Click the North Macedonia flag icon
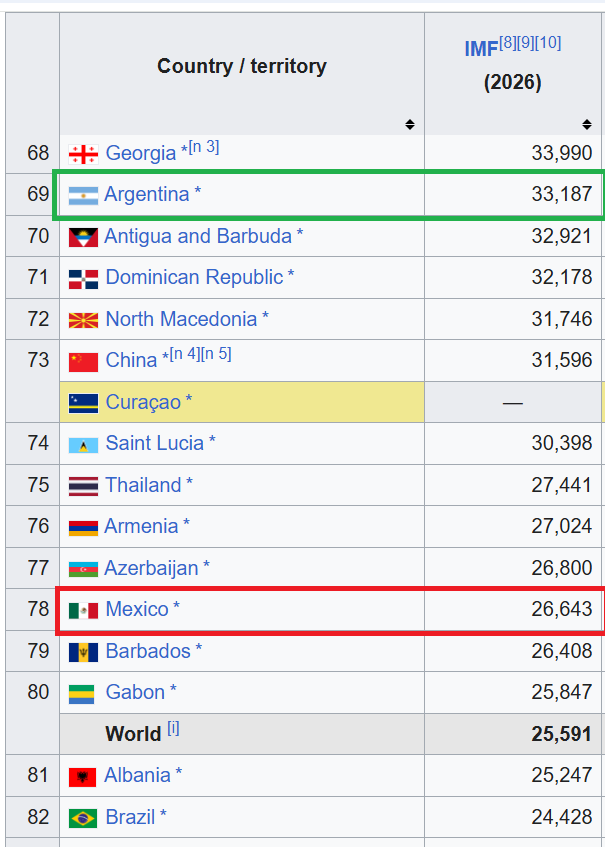Image resolution: width=605 pixels, height=847 pixels. coord(83,320)
